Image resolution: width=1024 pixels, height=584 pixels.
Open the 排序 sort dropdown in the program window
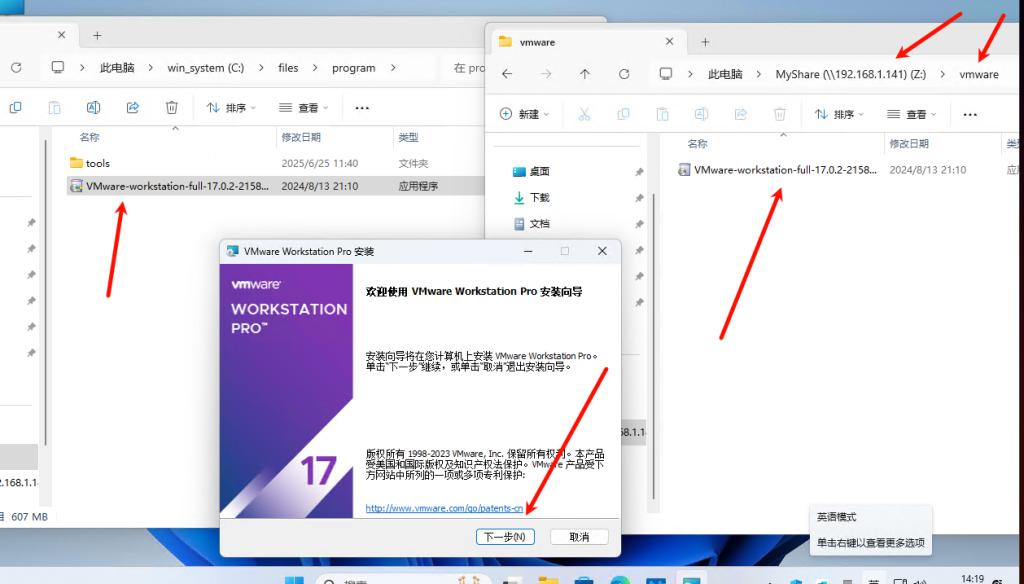pyautogui.click(x=231, y=108)
